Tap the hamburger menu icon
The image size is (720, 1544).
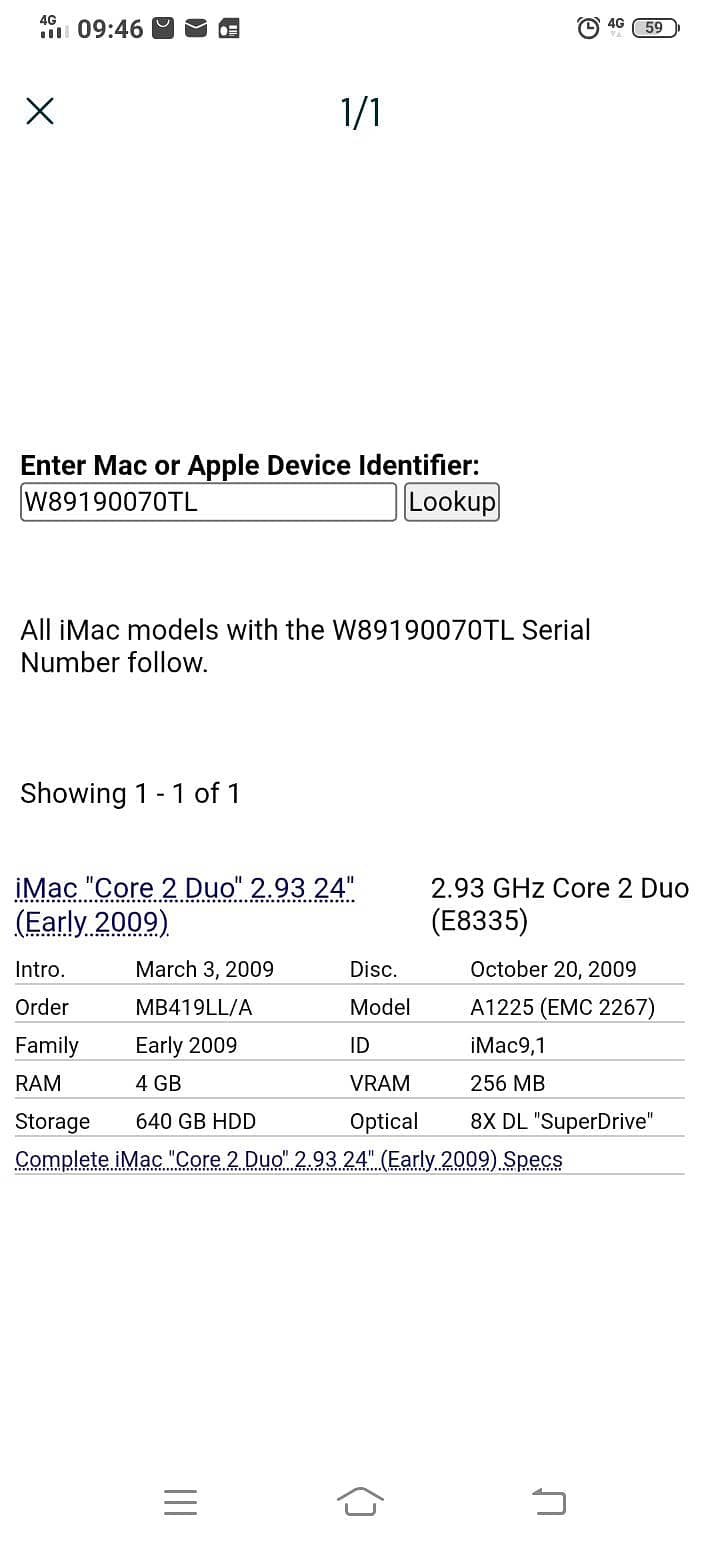coord(180,1502)
